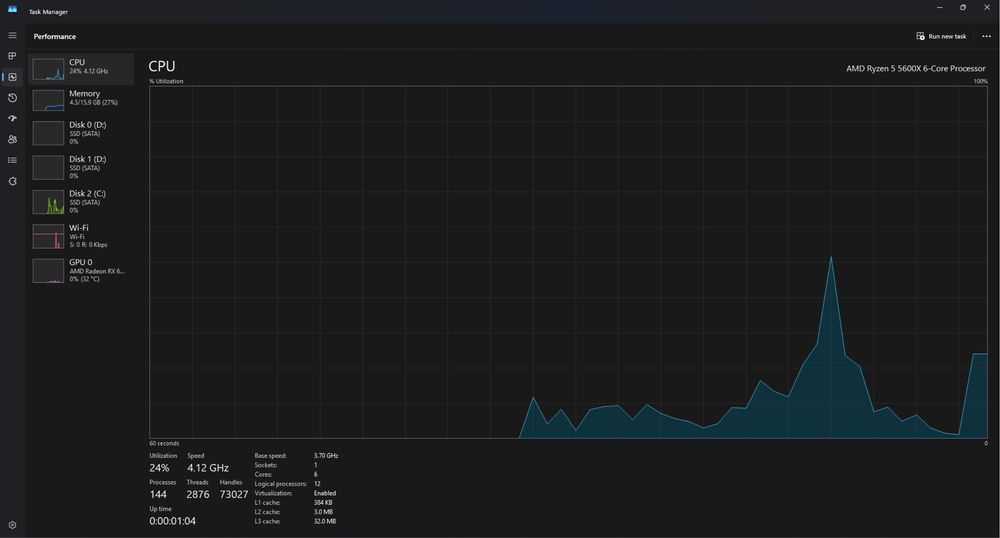Screen dimensions: 1000x538
Task: Click the Sockets 1 value
Action: click(x=316, y=465)
